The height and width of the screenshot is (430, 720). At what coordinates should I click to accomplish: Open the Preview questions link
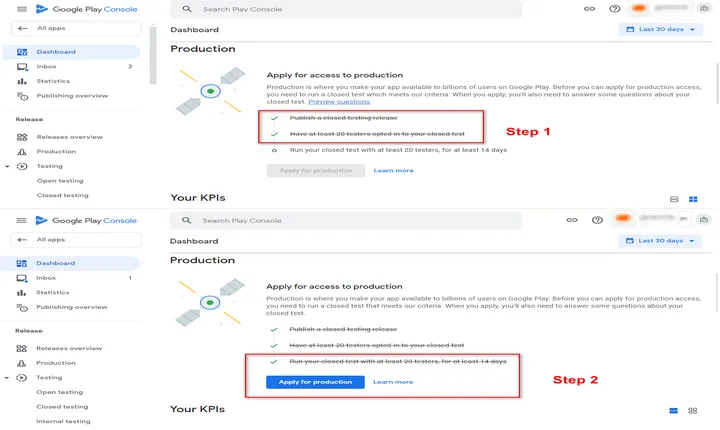click(x=339, y=102)
